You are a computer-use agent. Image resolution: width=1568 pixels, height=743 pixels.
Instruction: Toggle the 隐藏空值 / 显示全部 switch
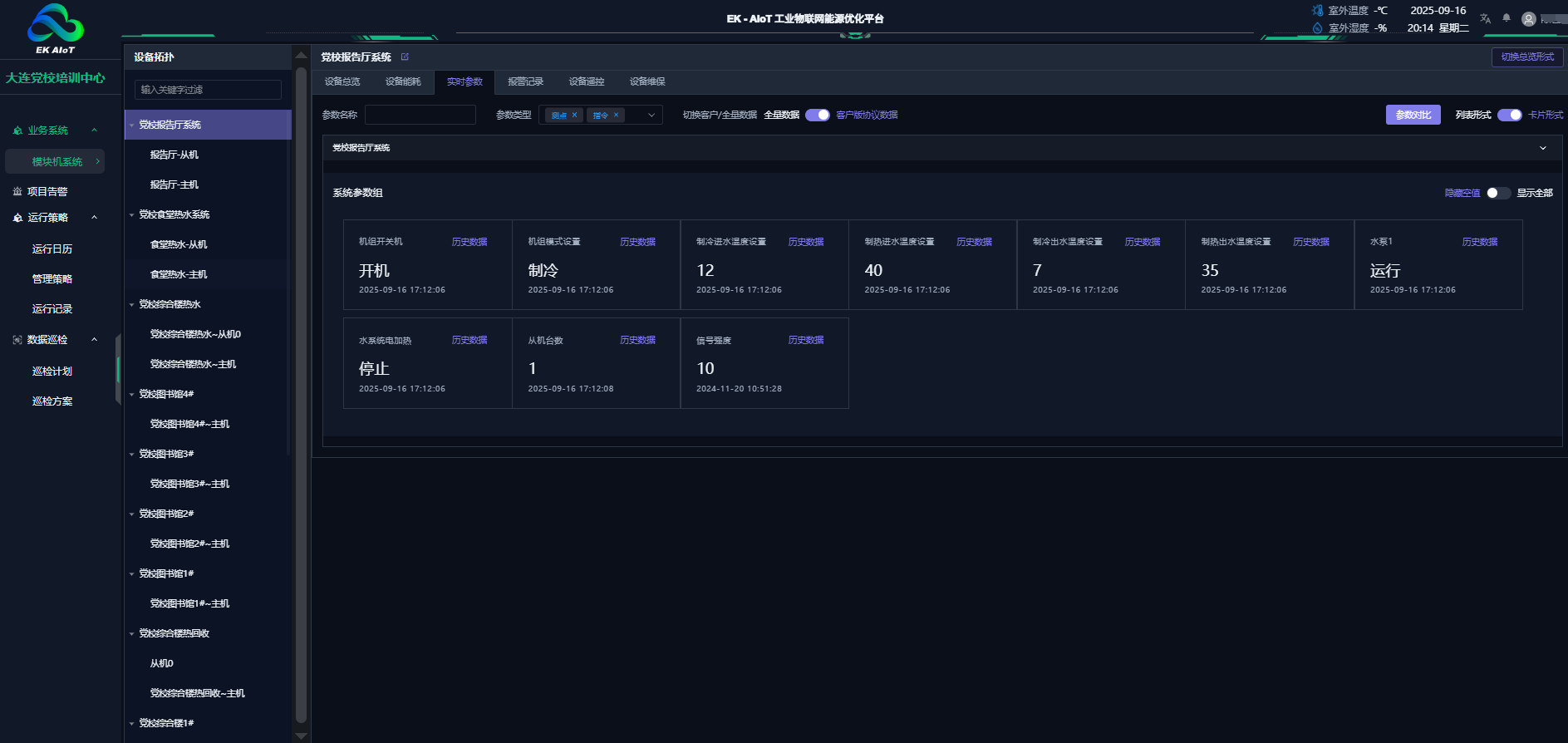coord(1498,193)
